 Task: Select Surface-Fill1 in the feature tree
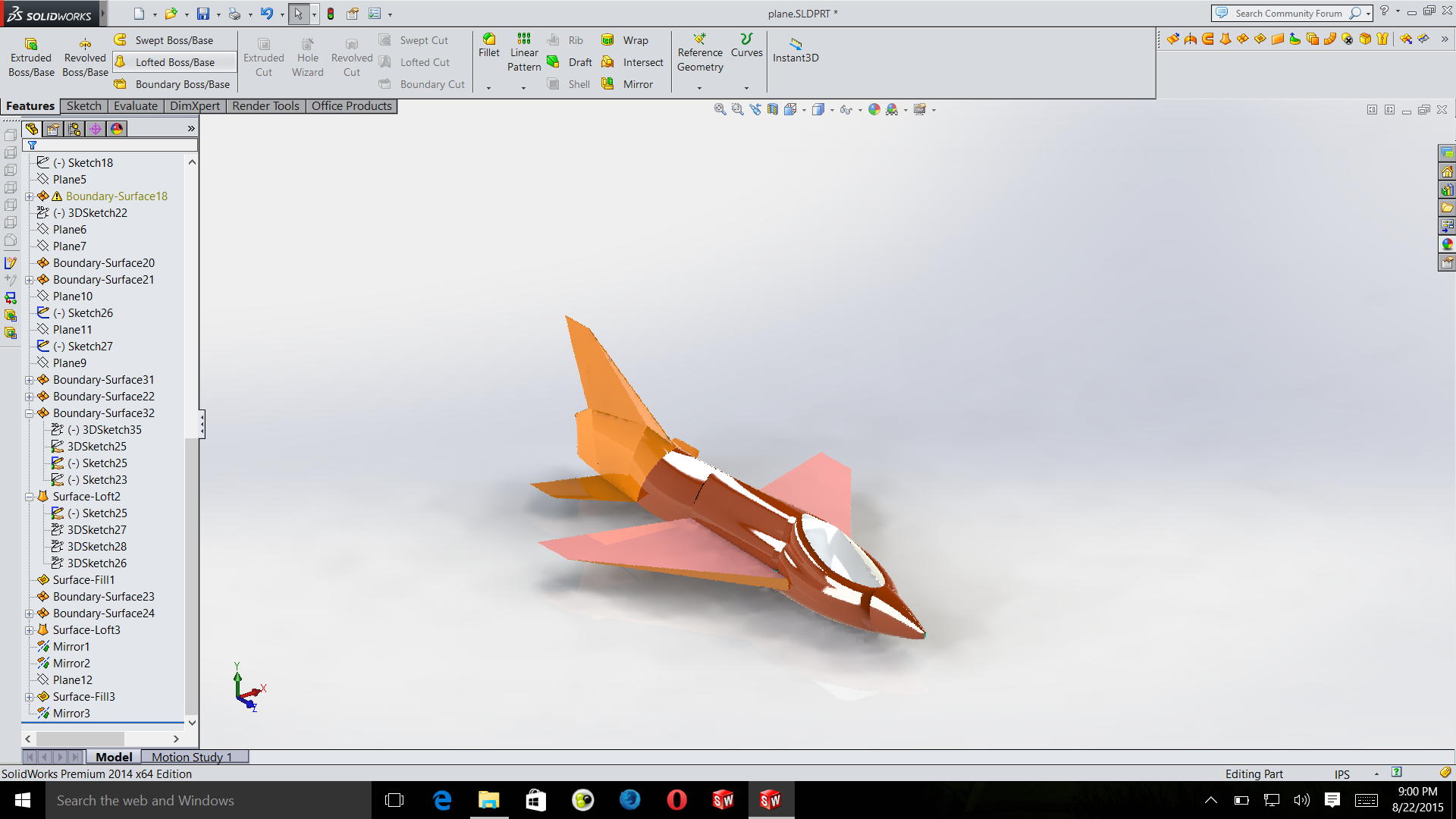coord(83,580)
